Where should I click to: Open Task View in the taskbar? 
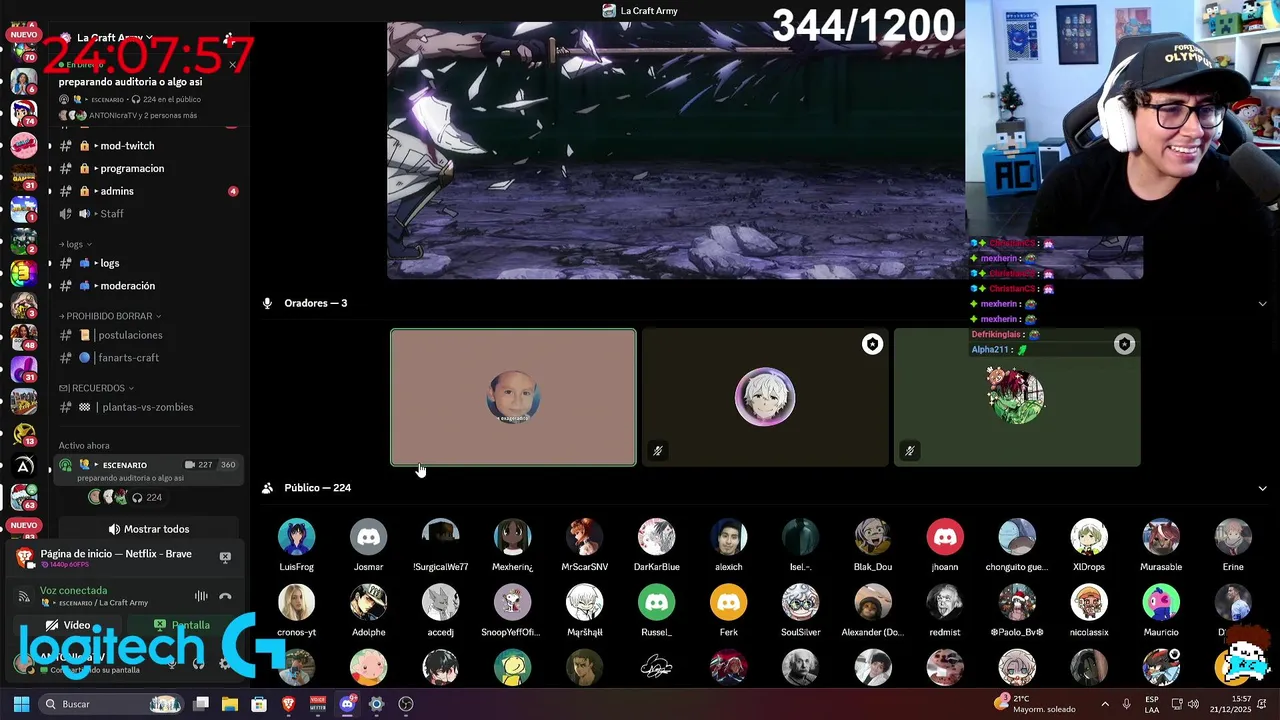201,704
